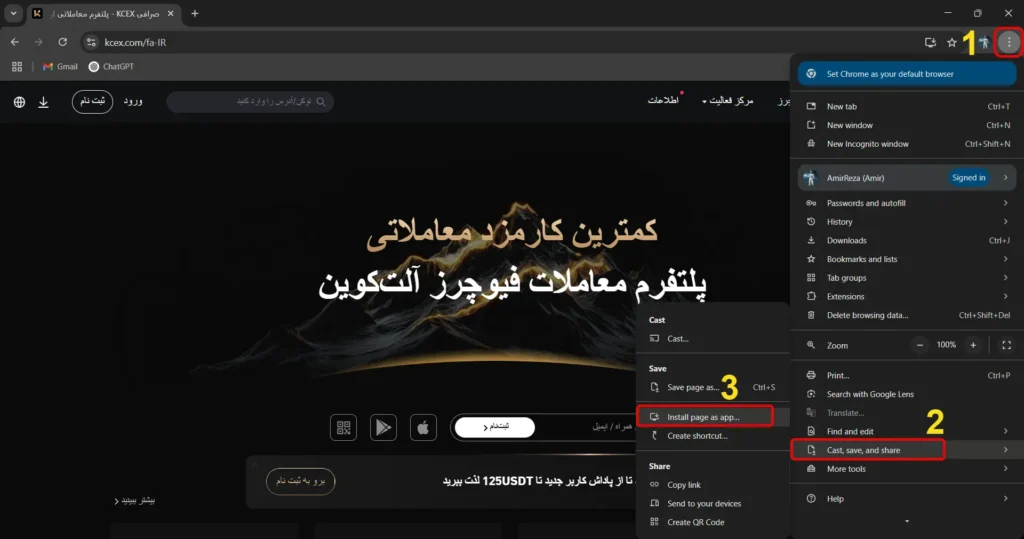1024x539 pixels.
Task: Select Create shortcut...
Action: (x=712, y=436)
